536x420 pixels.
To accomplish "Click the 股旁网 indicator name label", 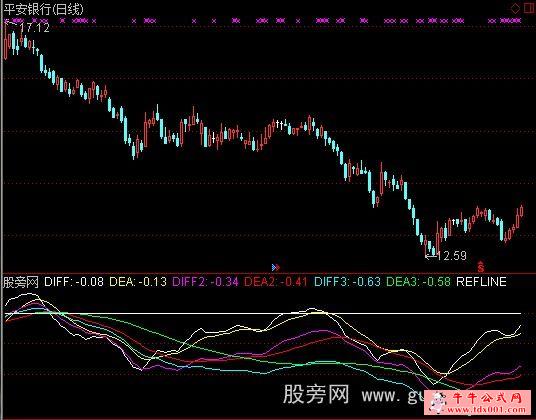I will coord(21,282).
